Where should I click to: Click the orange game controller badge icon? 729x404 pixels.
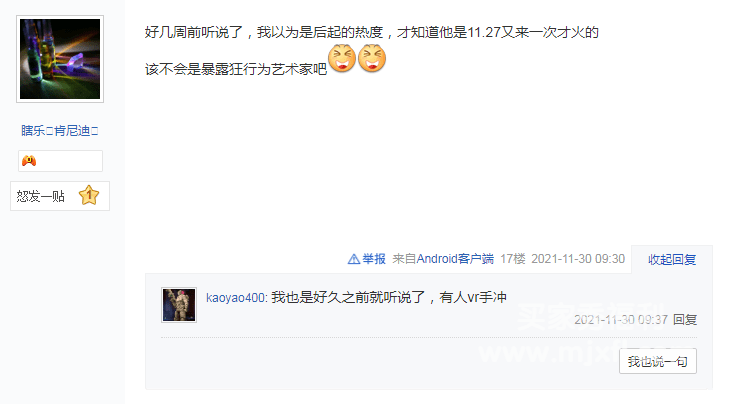[29, 161]
